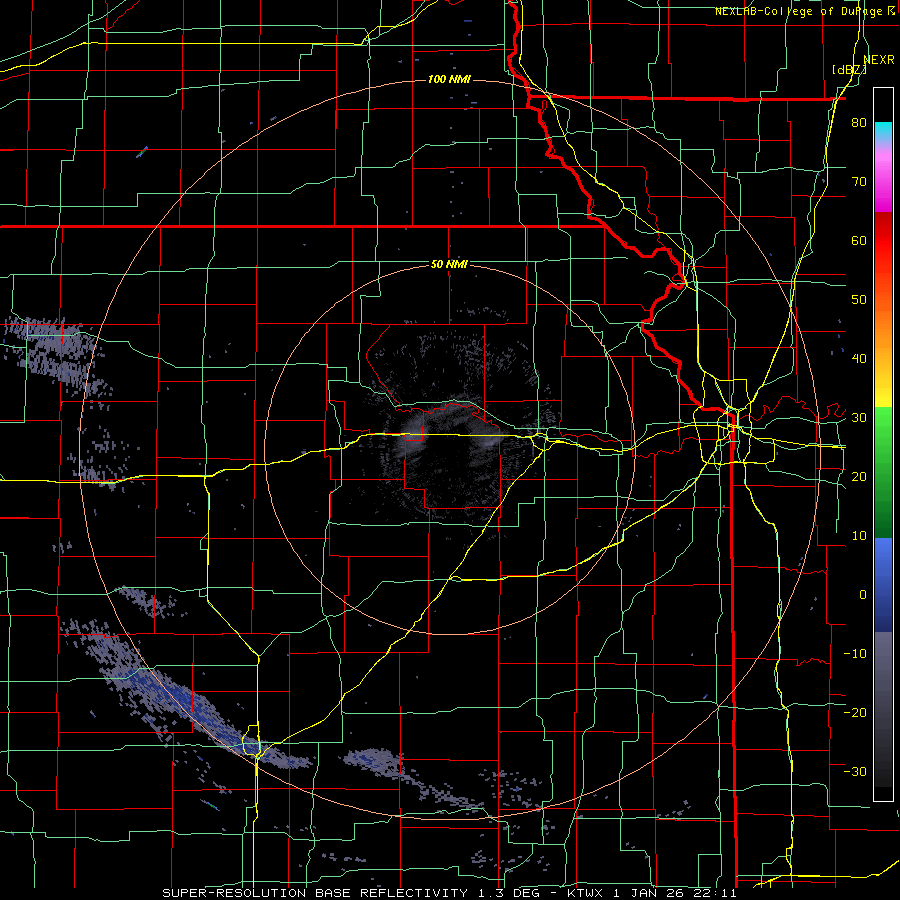Click the 0 value on the dBZ scale

[x=863, y=595]
